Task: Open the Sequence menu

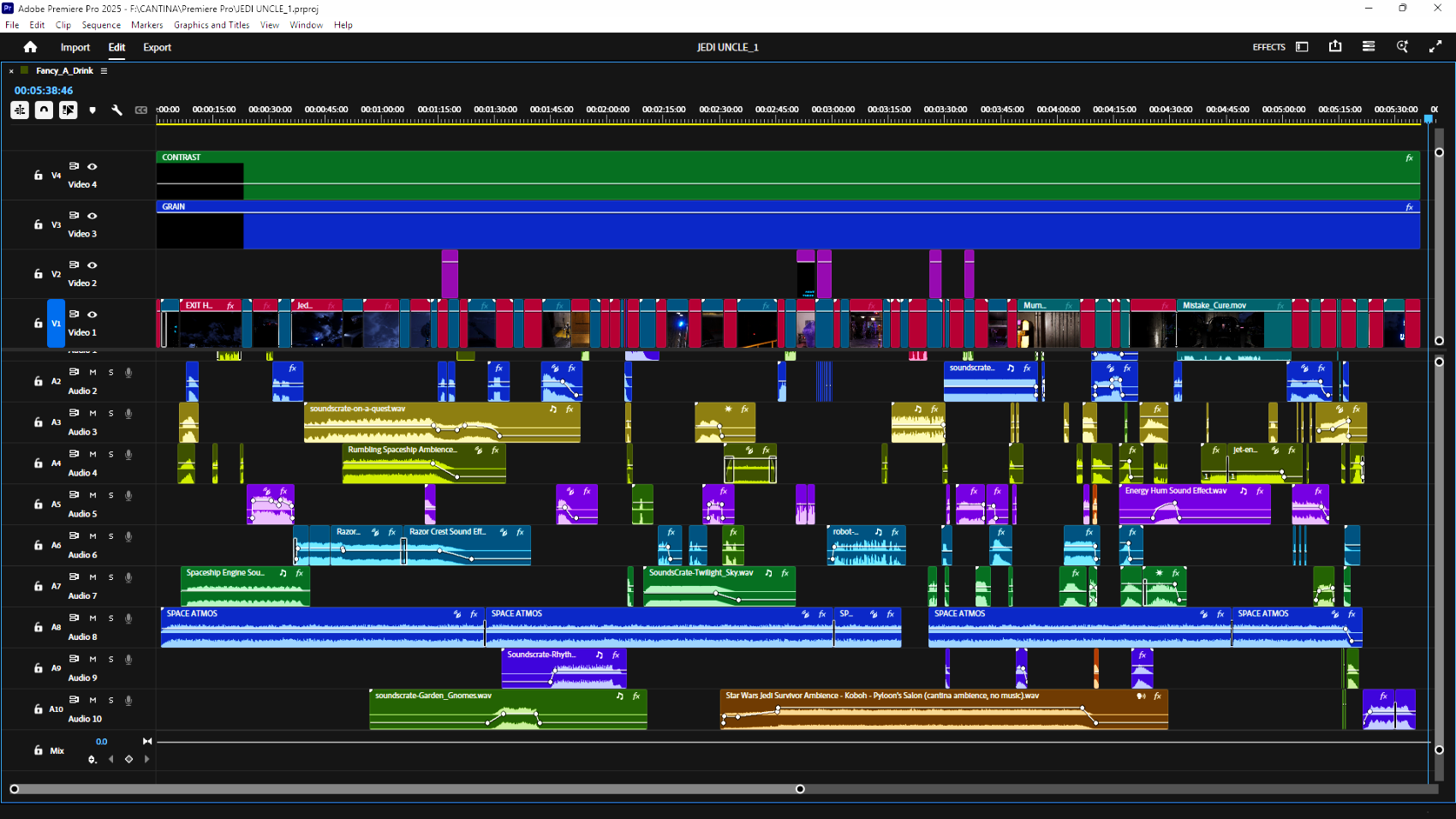Action: [x=101, y=25]
